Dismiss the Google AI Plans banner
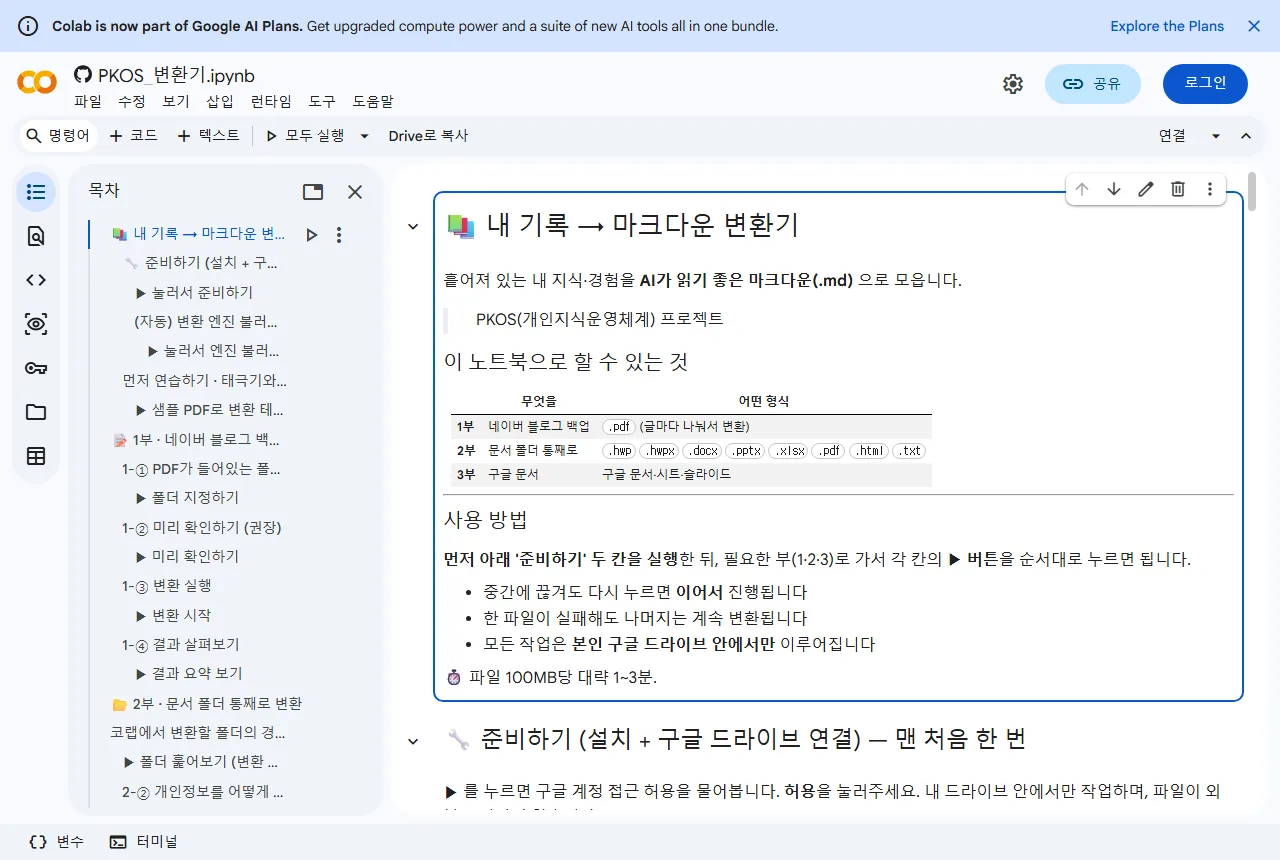Viewport: 1280px width, 860px height. coord(1254,26)
